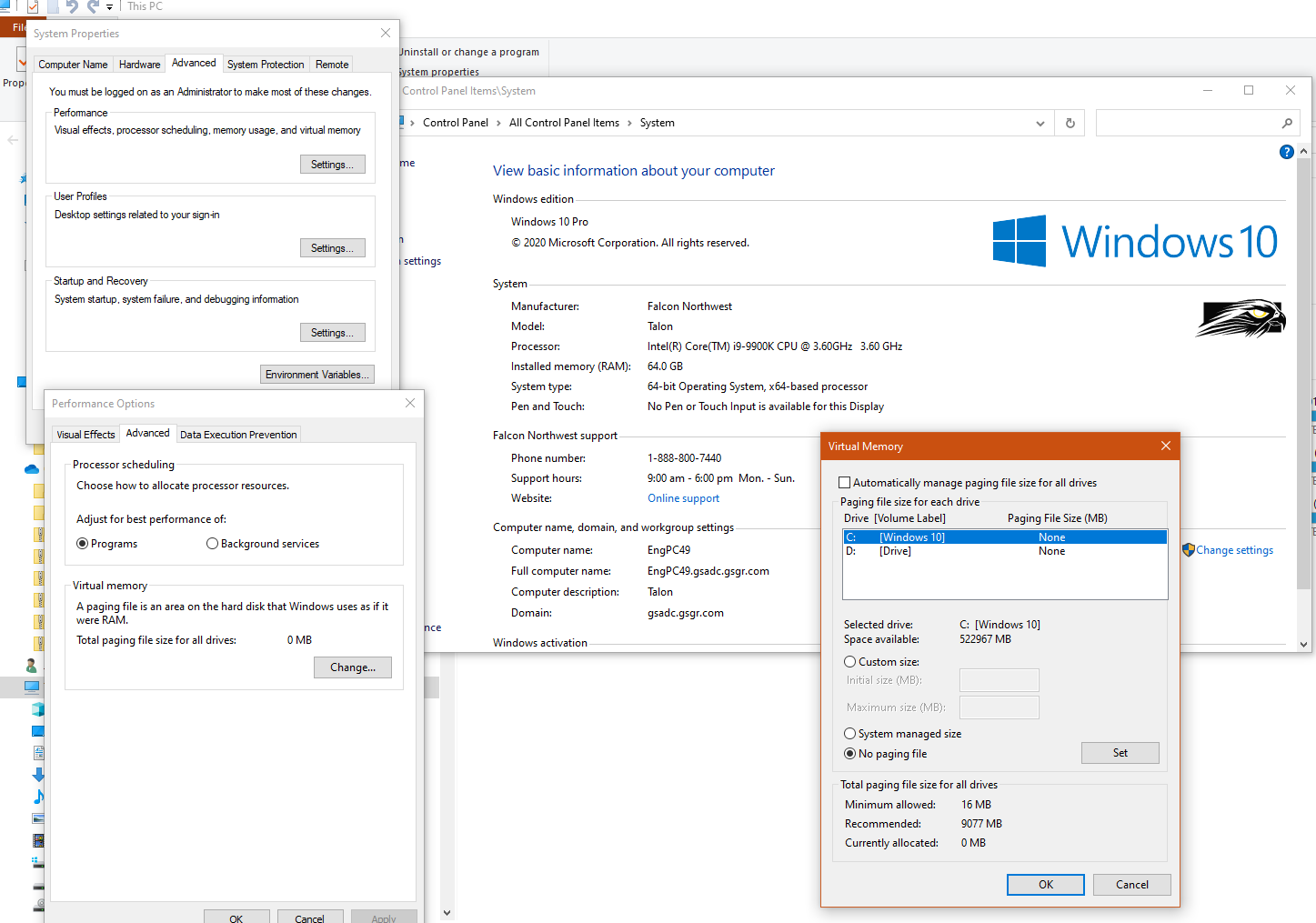Select the D: Drive row in list
Image resolution: width=1316 pixels, height=923 pixels.
point(1005,551)
